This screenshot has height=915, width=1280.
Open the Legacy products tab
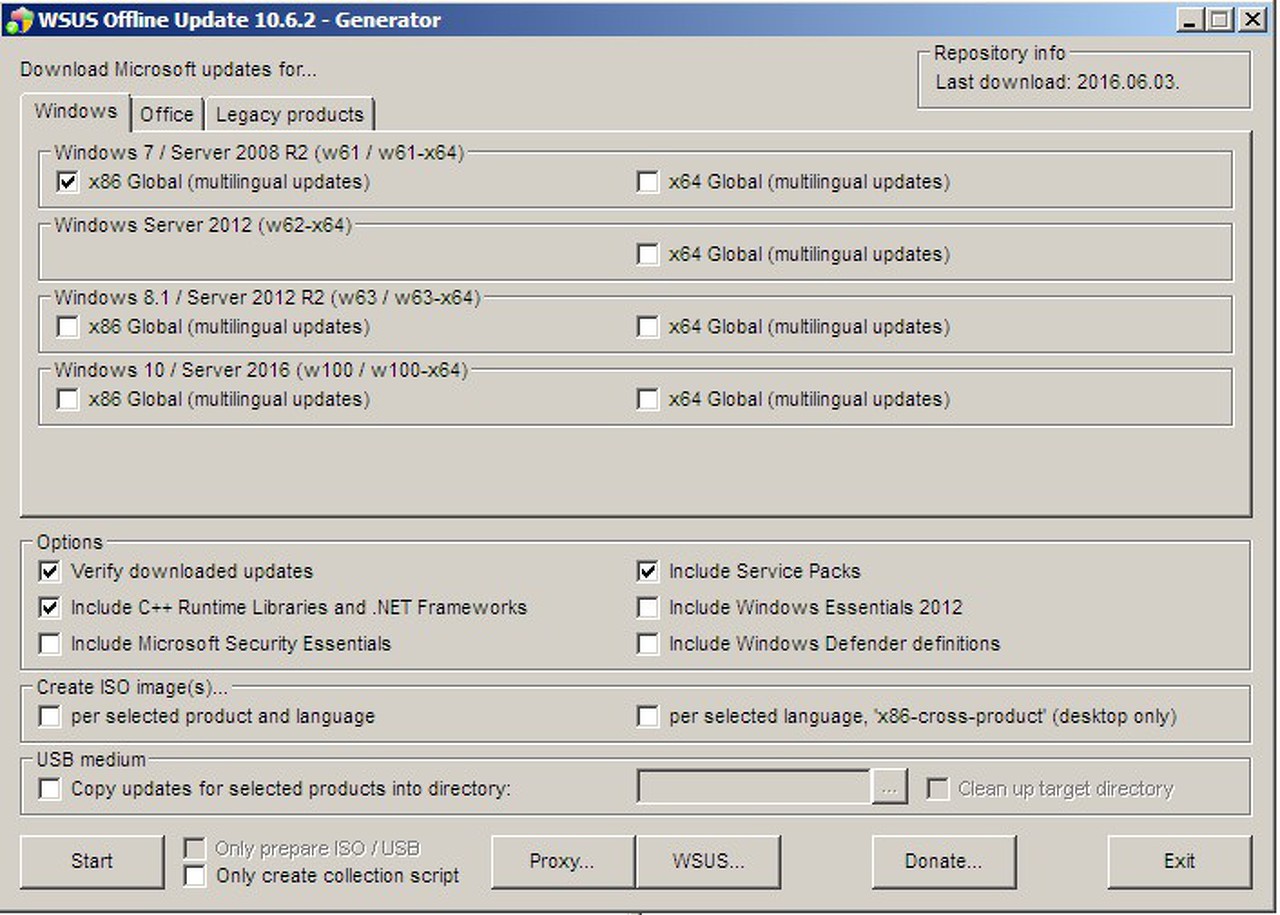(289, 114)
